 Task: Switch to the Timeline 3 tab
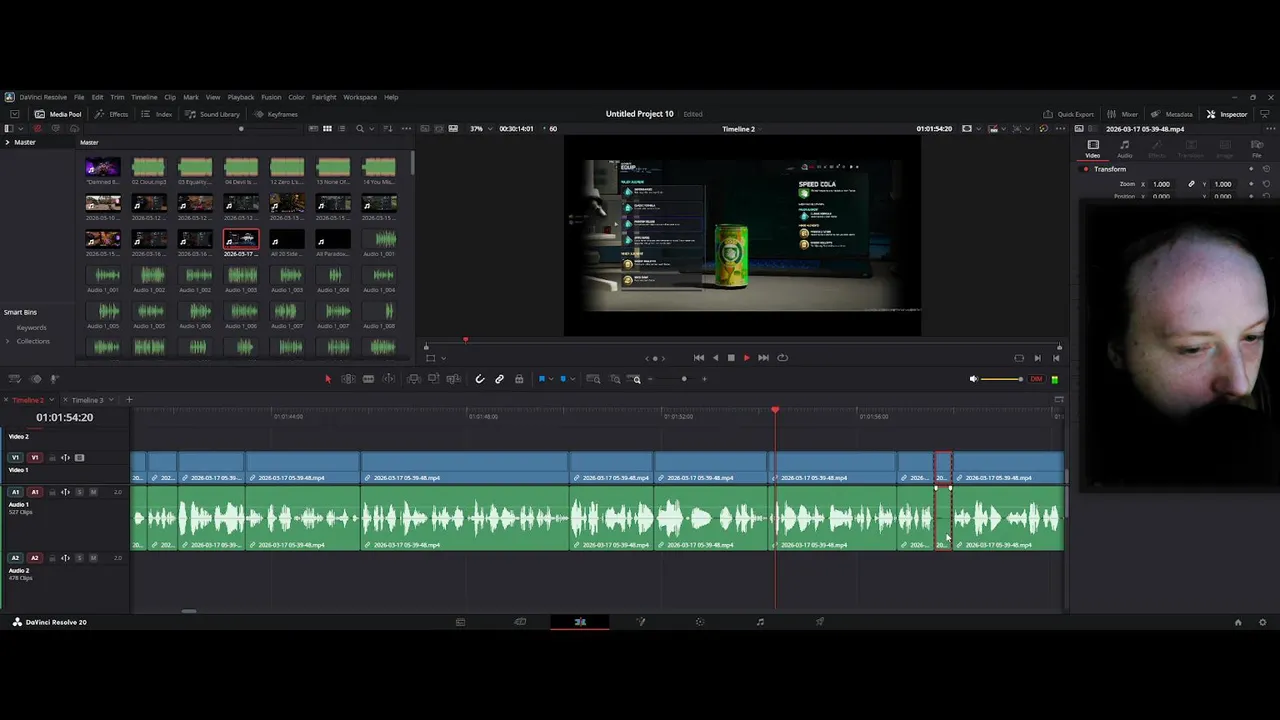[87, 400]
